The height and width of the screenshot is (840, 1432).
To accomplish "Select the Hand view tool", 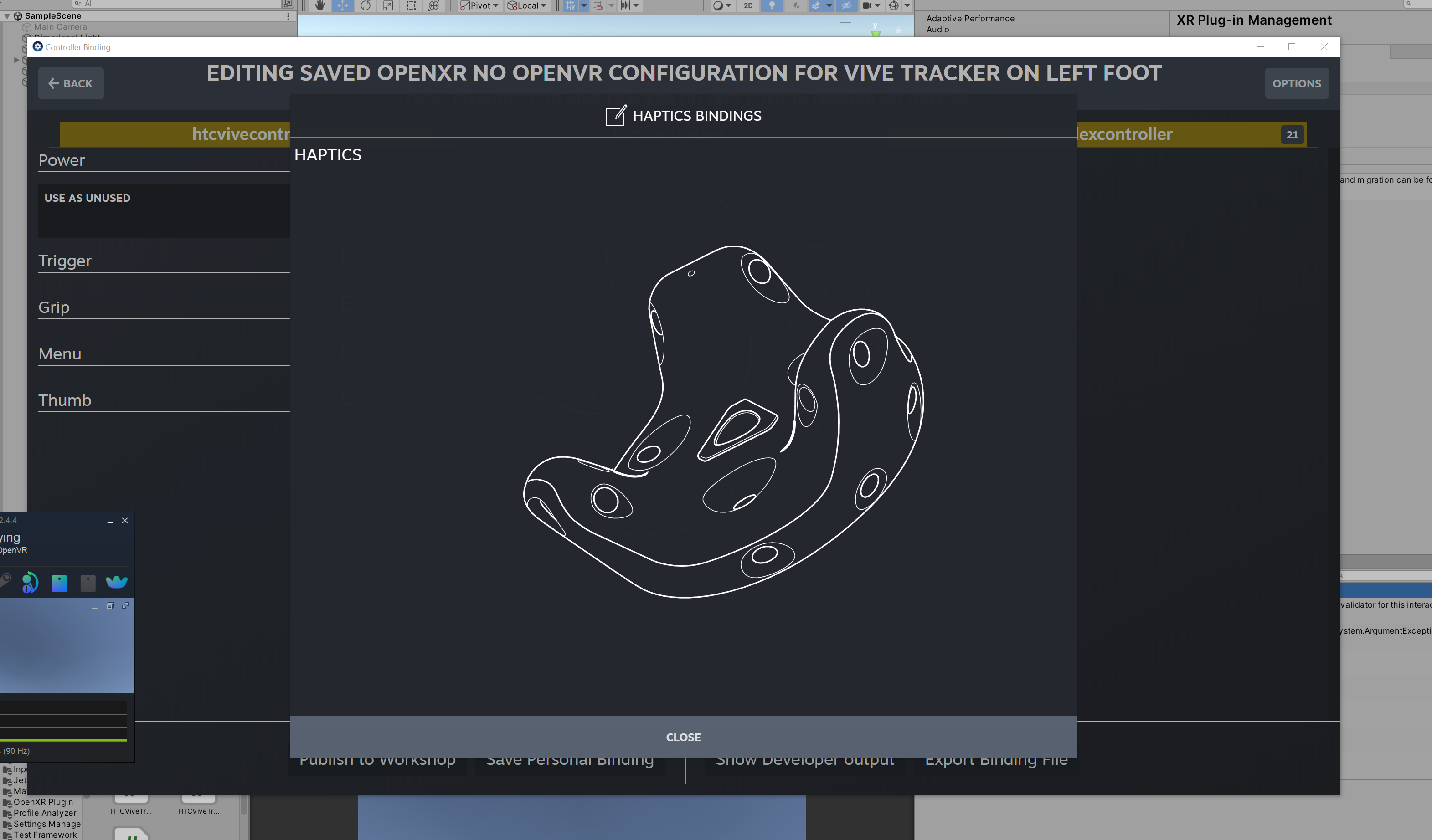I will click(x=320, y=5).
